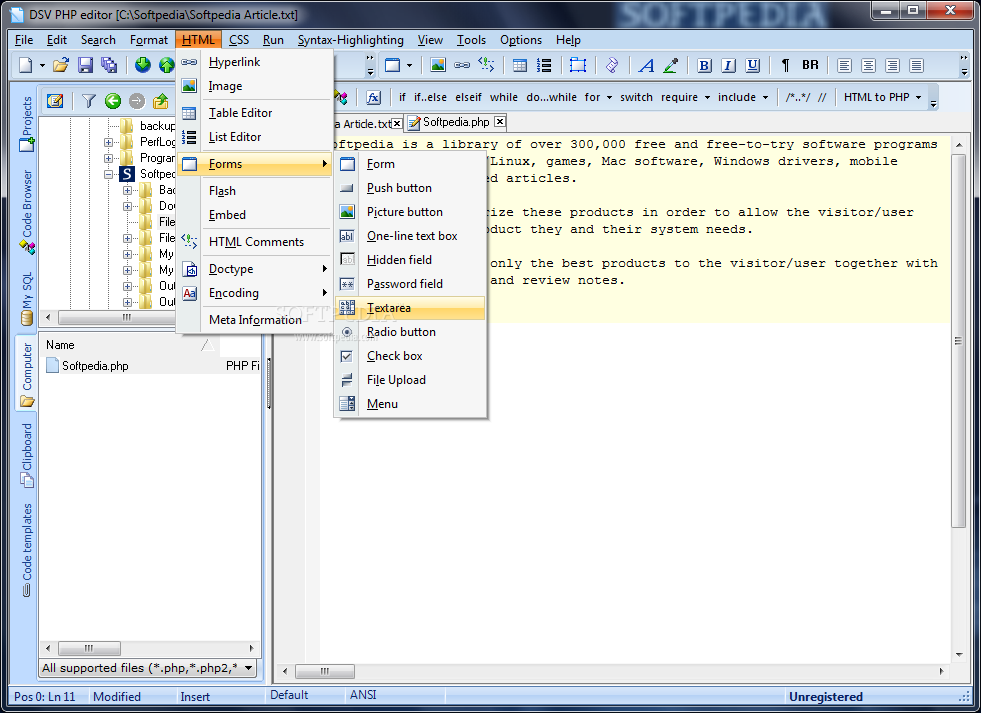981x713 pixels.
Task: Click the align left icon
Action: [x=844, y=65]
